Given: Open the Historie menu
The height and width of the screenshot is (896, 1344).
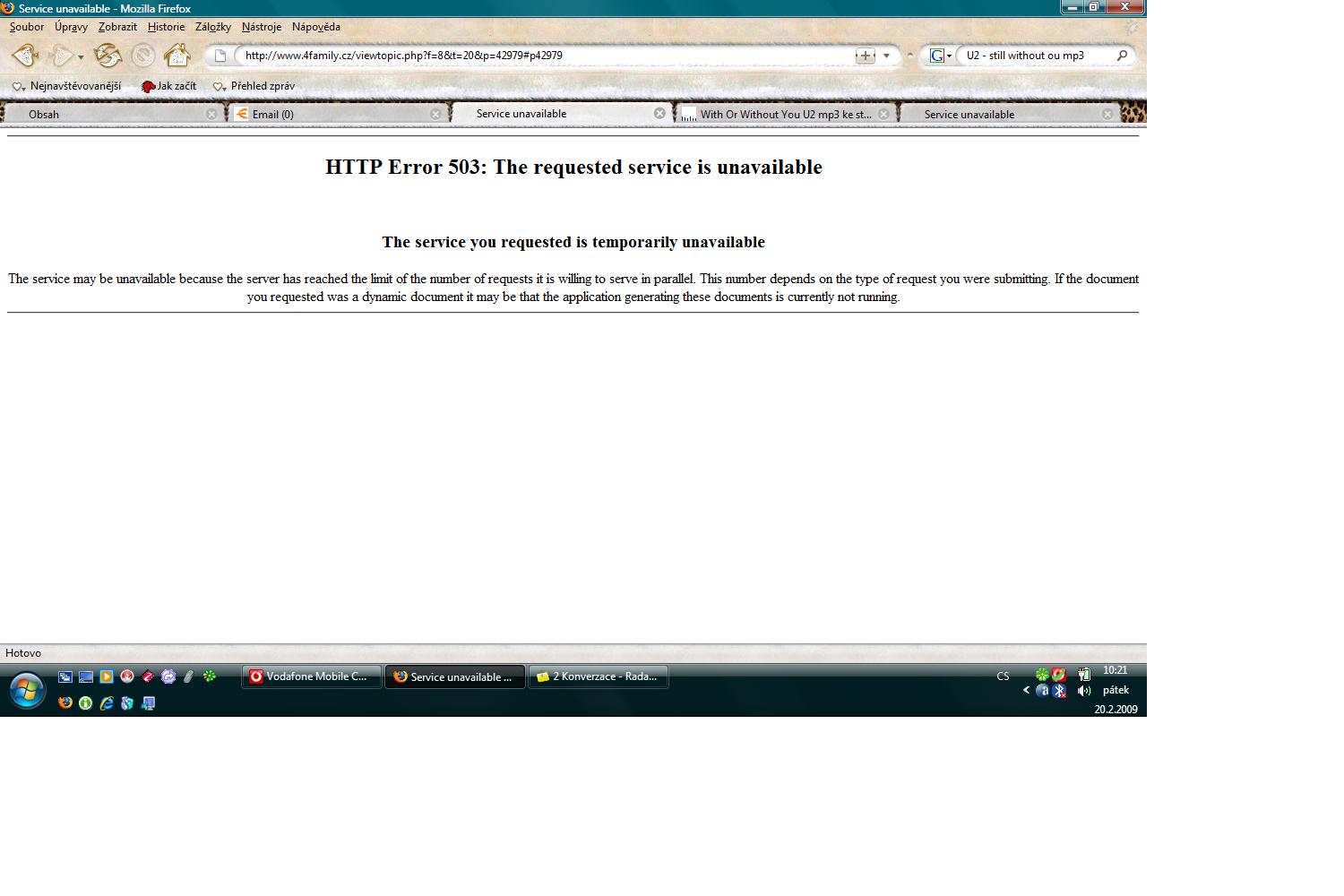Looking at the screenshot, I should pos(166,27).
